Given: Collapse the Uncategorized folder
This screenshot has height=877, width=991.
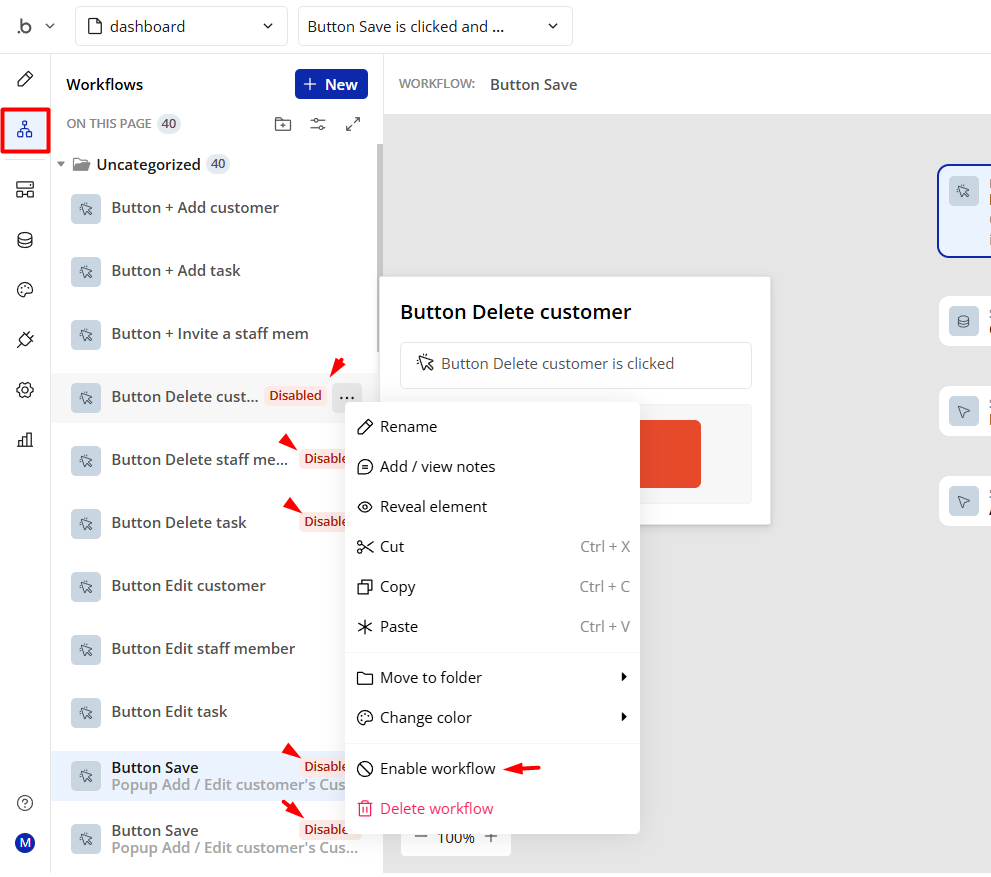Looking at the screenshot, I should coord(62,164).
